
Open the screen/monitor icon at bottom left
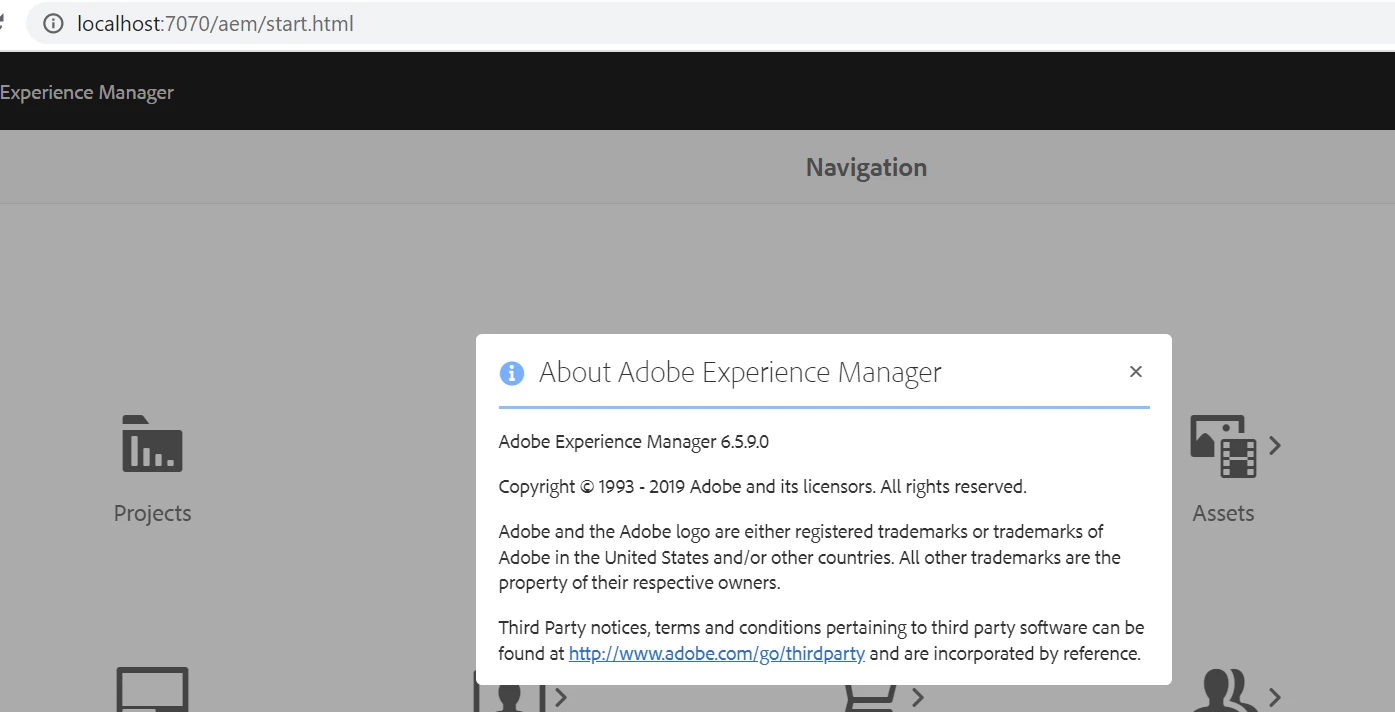[152, 689]
